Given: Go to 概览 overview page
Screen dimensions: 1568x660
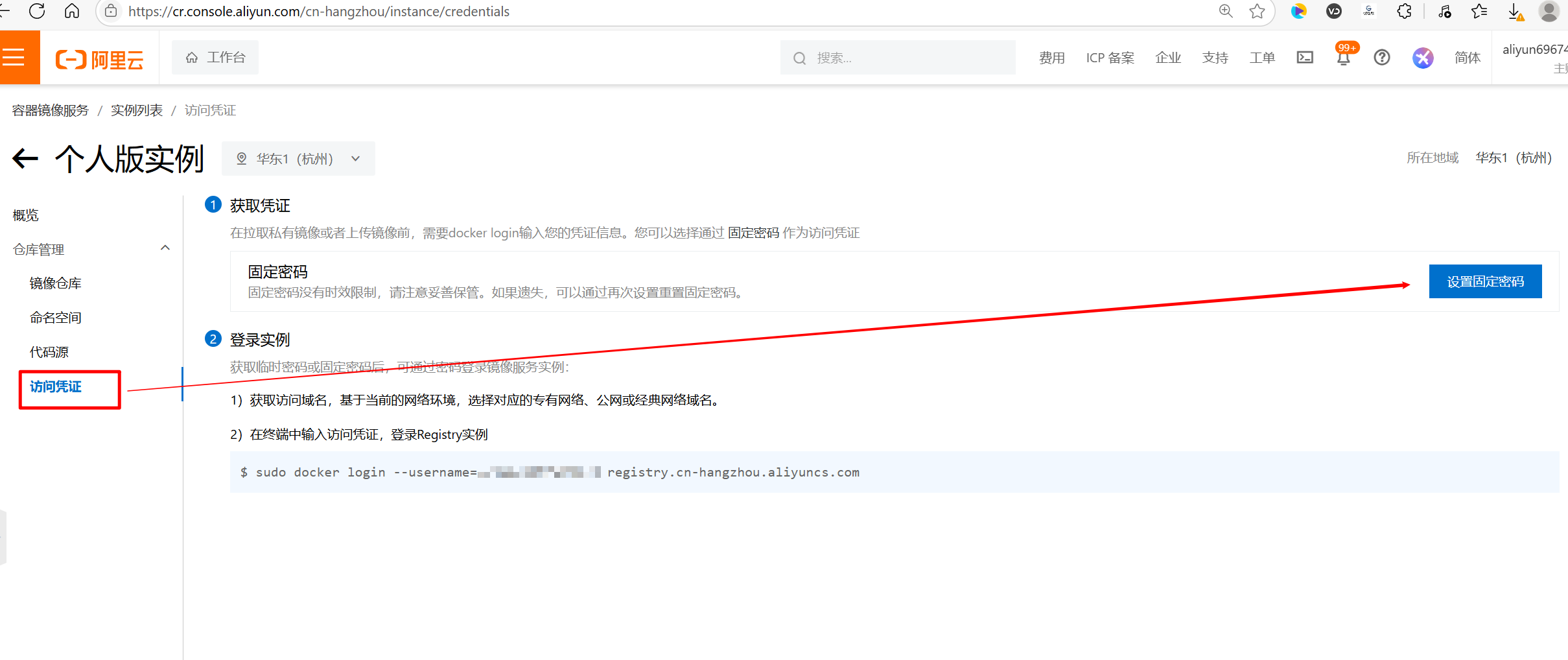Looking at the screenshot, I should click(26, 215).
